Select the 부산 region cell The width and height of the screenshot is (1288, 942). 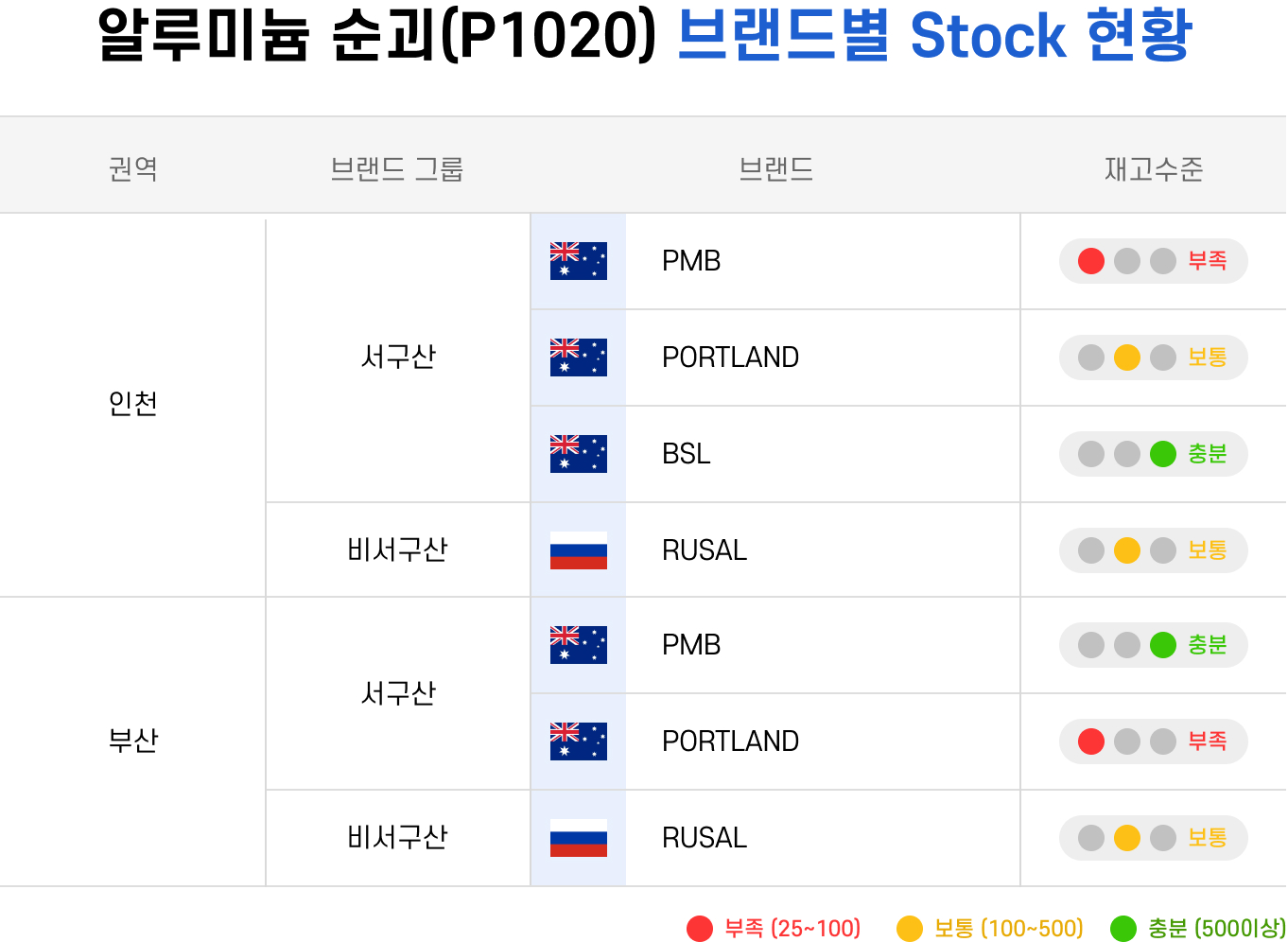[133, 741]
